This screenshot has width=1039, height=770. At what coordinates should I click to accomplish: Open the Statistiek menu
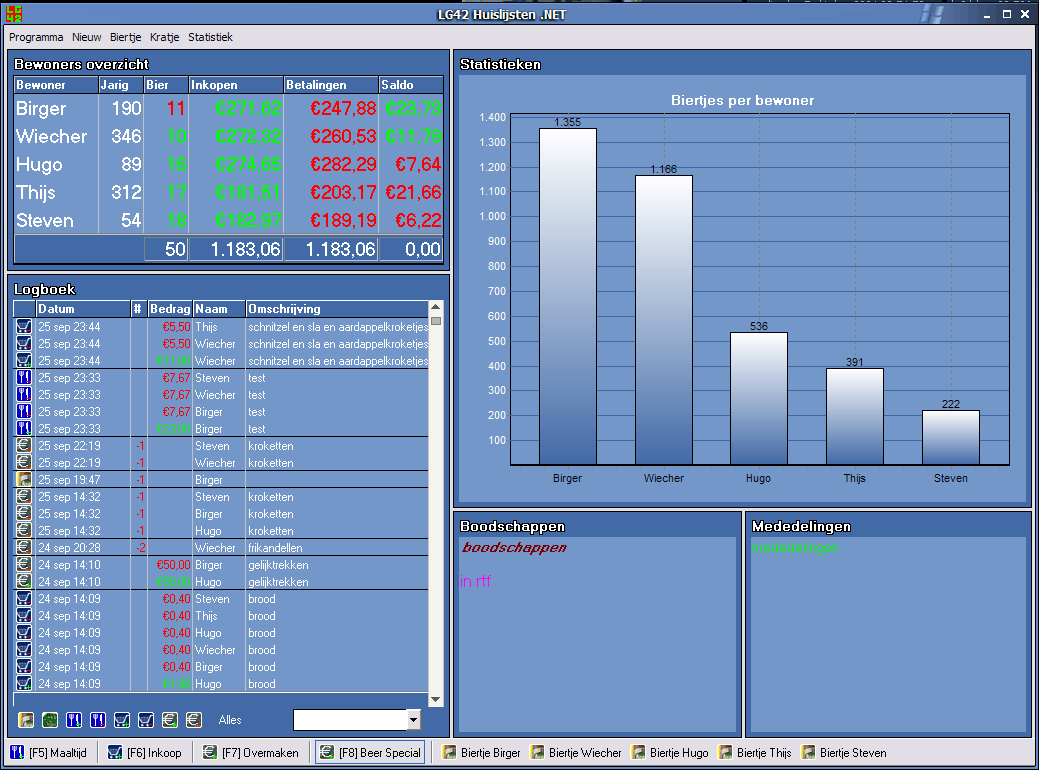(210, 37)
